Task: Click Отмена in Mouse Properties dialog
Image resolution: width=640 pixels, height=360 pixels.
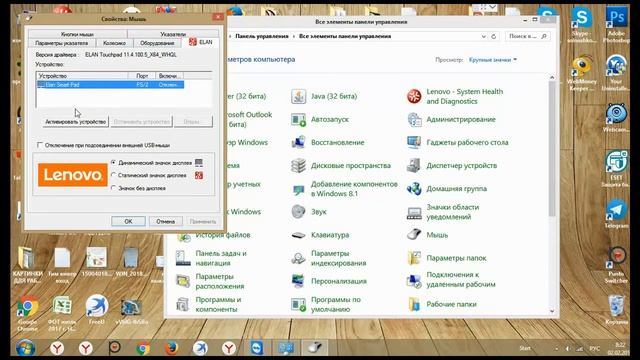Action: point(165,221)
